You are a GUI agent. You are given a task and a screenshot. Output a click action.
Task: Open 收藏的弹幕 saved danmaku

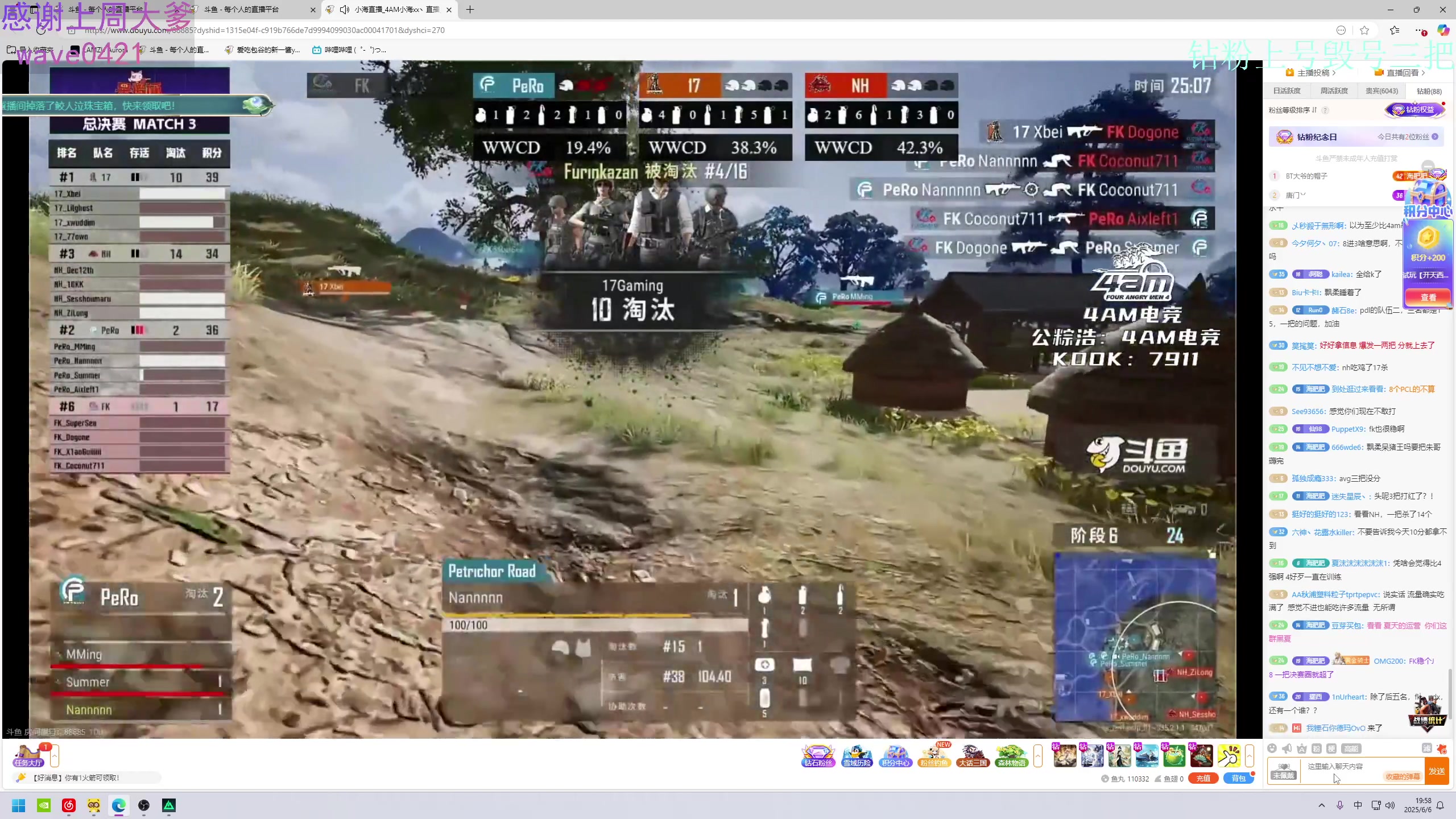1403,776
